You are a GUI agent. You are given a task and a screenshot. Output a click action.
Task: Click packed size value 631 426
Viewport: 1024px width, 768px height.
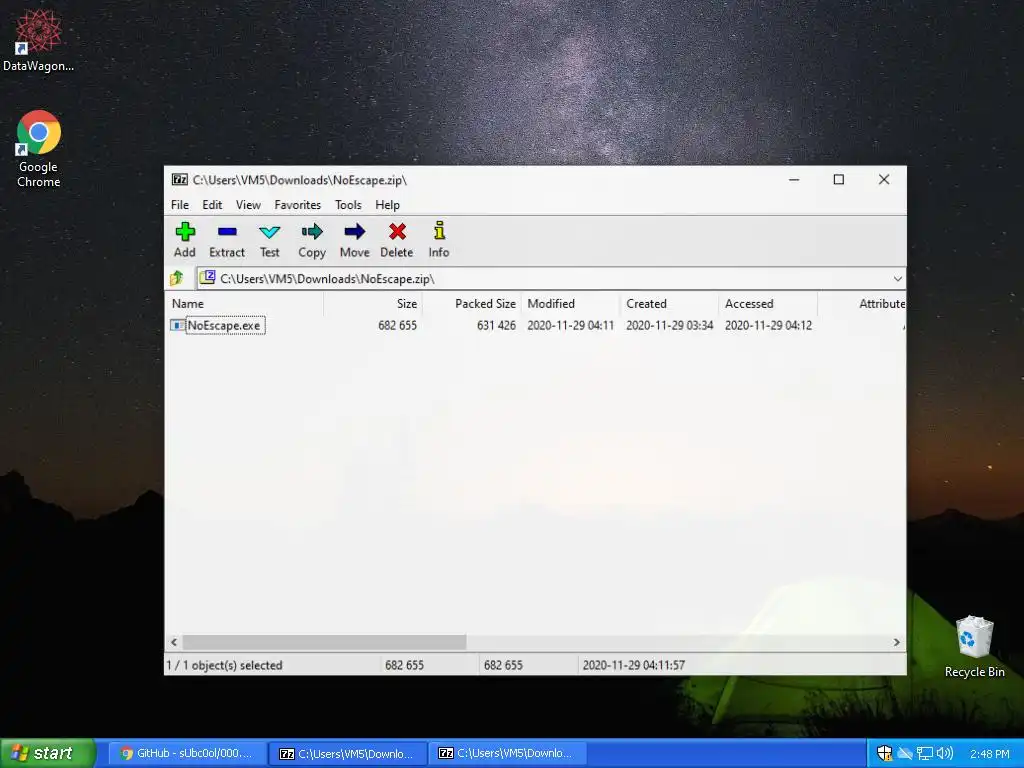tap(496, 325)
